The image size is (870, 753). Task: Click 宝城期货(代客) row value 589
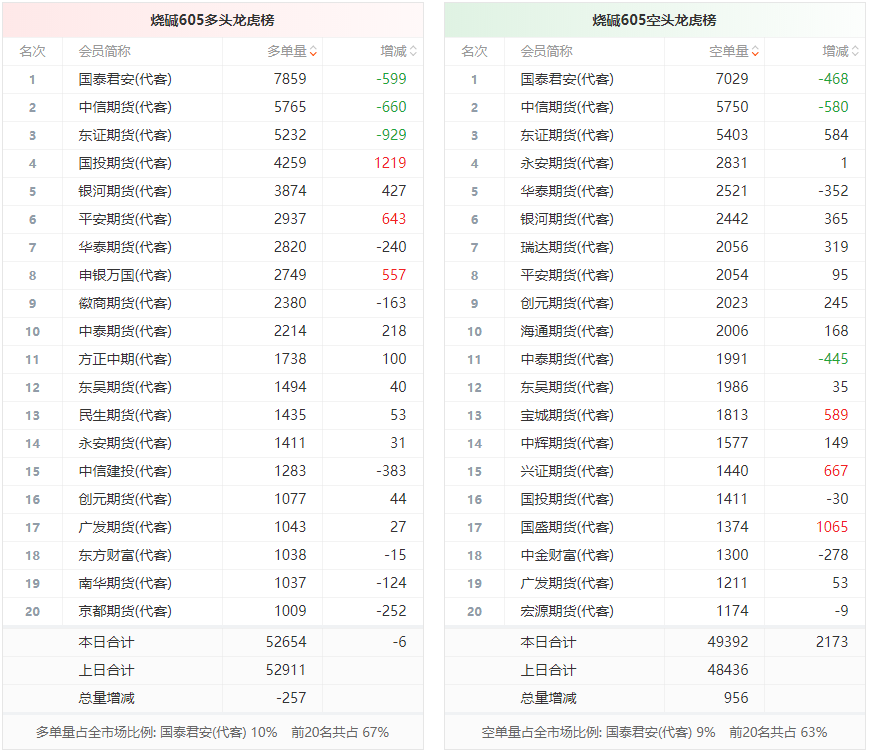(836, 415)
